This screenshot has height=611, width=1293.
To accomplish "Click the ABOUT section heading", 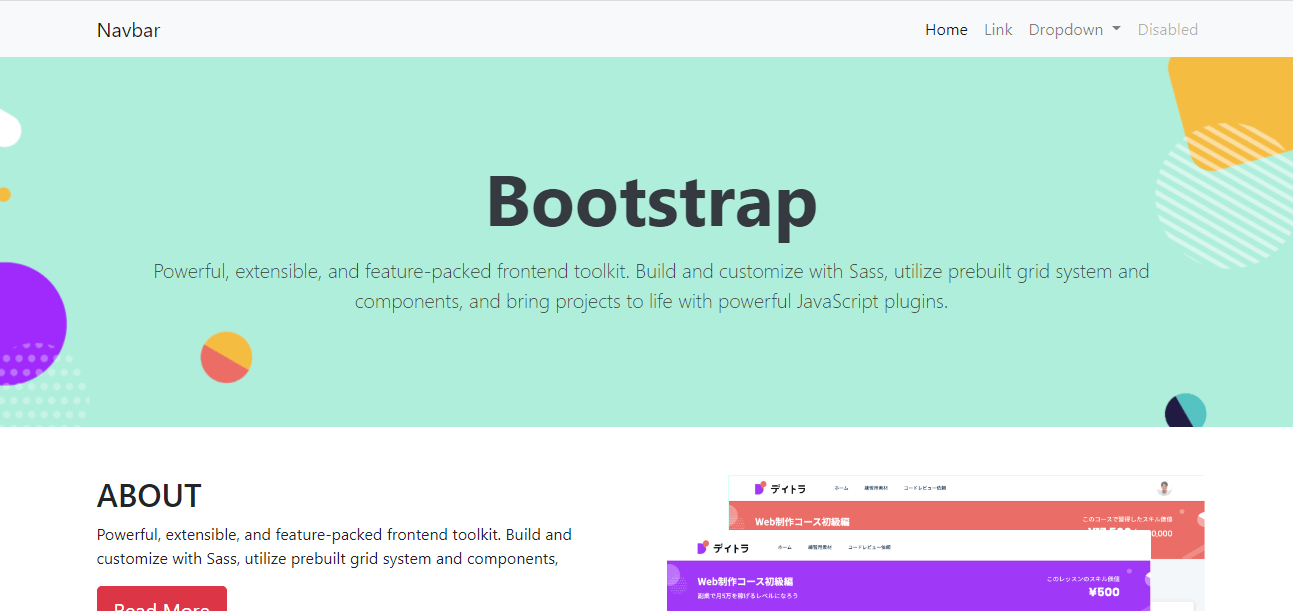I will point(149,496).
